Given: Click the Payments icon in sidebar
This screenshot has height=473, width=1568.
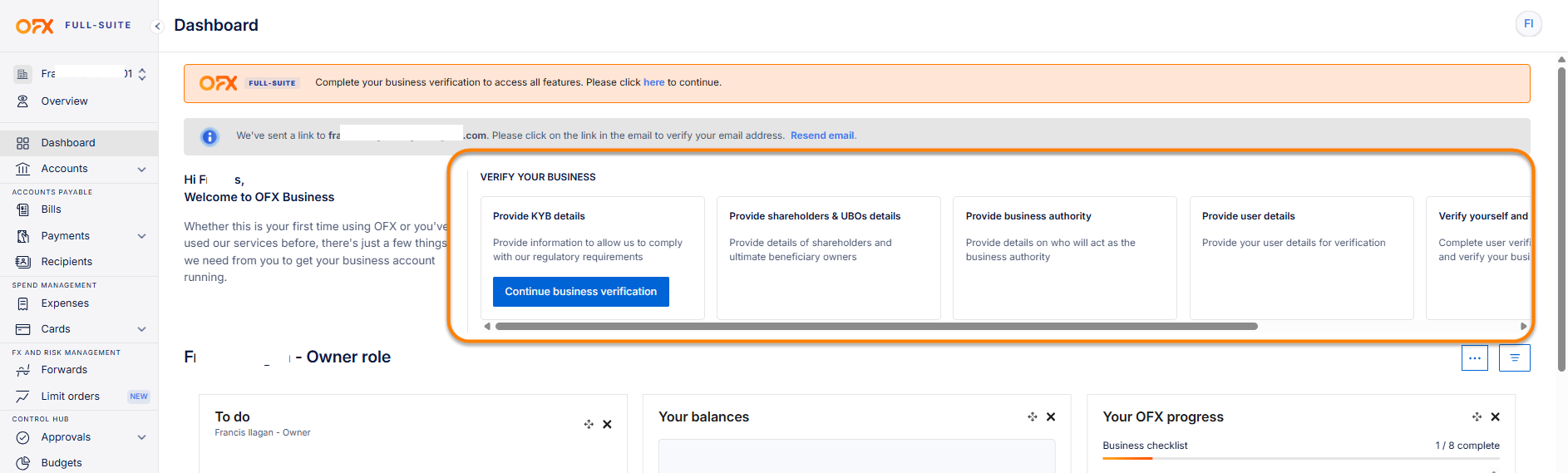Looking at the screenshot, I should (23, 236).
